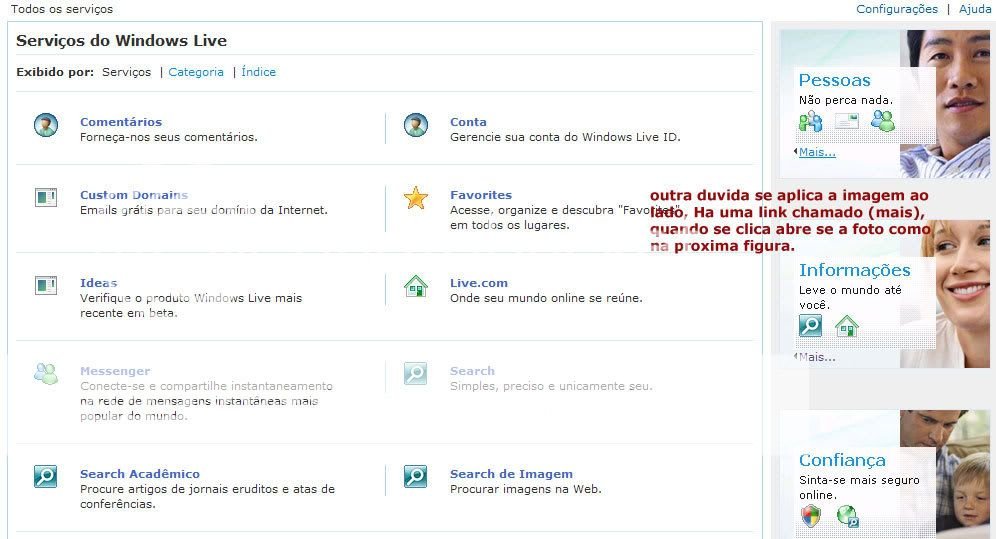Screen dimensions: 996x539
Task: Click text 'Simples, preciso e unicamente seu.'
Action: (551, 386)
